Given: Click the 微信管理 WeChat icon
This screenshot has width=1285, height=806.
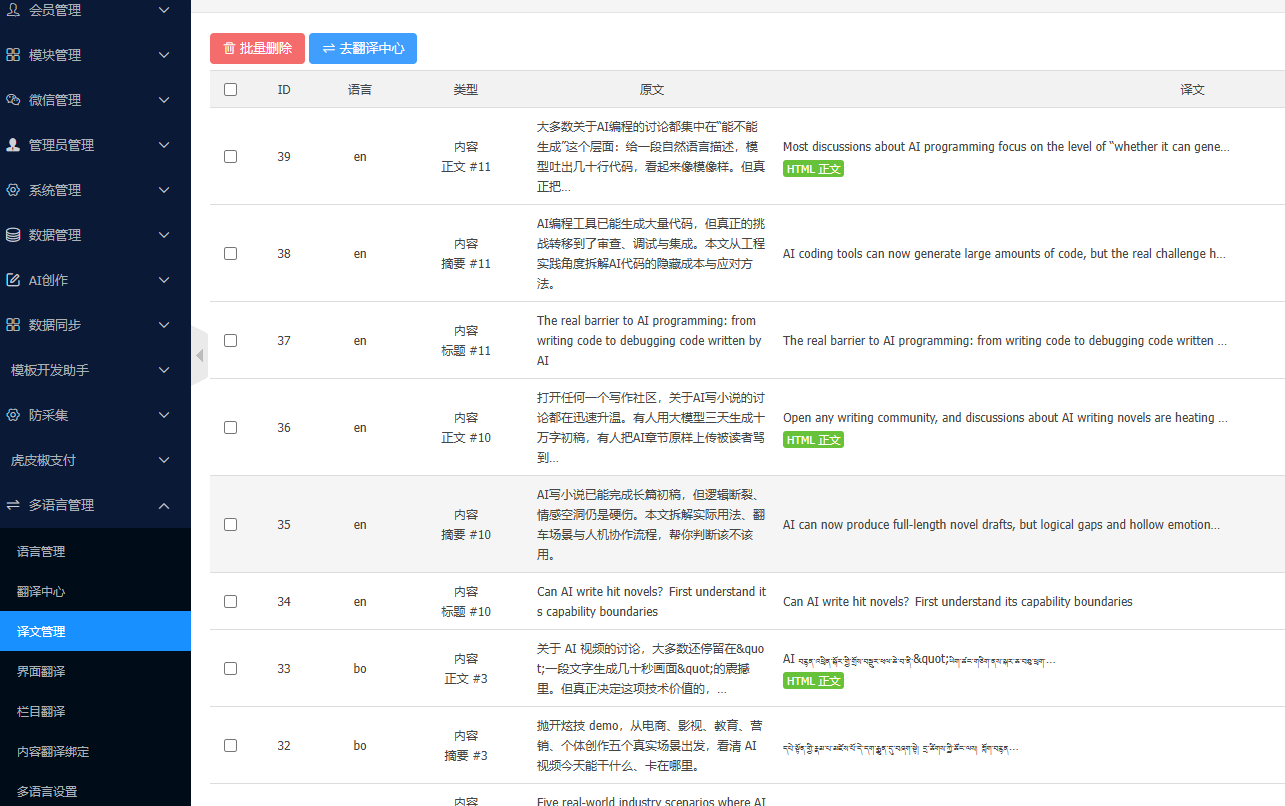Looking at the screenshot, I should 13,100.
